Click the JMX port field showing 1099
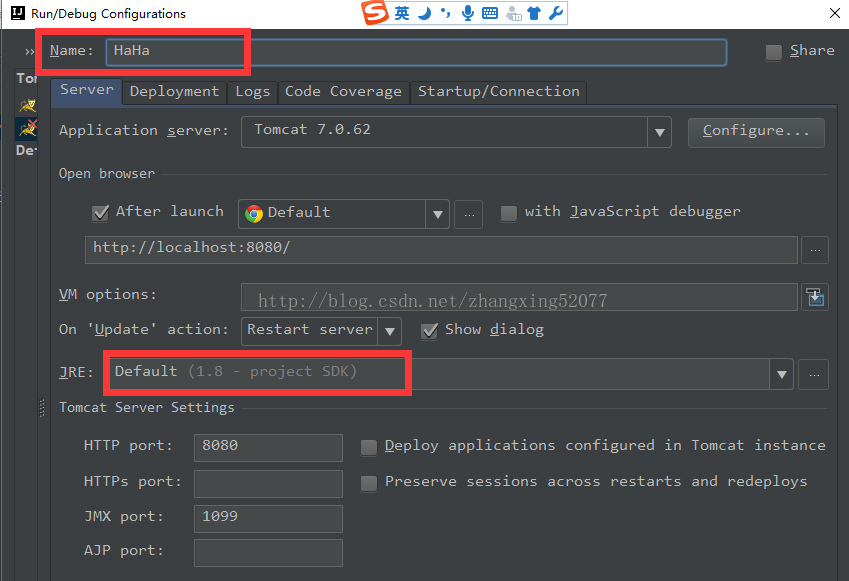 pos(268,518)
